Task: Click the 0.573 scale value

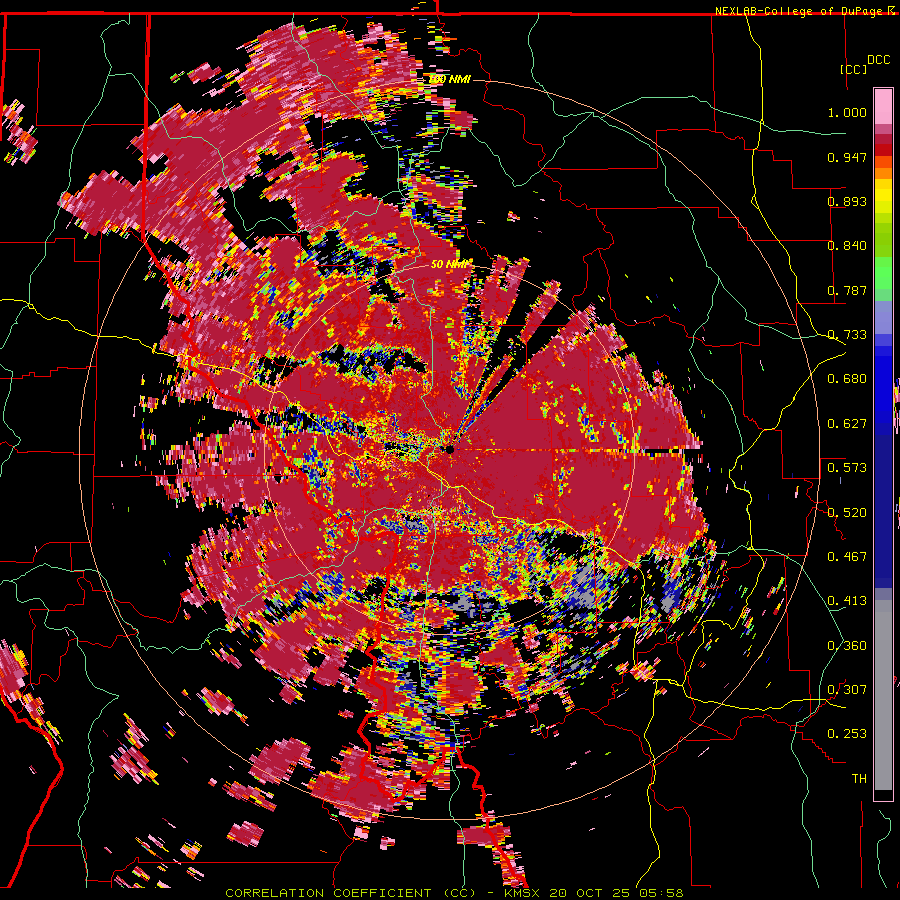Action: tap(847, 468)
